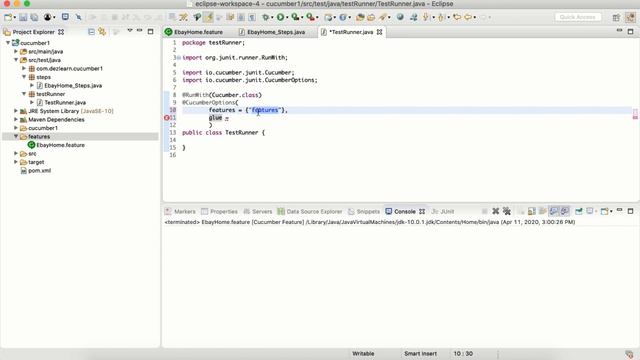
Task: Open the Run button dropdown arrow
Action: coord(287,18)
